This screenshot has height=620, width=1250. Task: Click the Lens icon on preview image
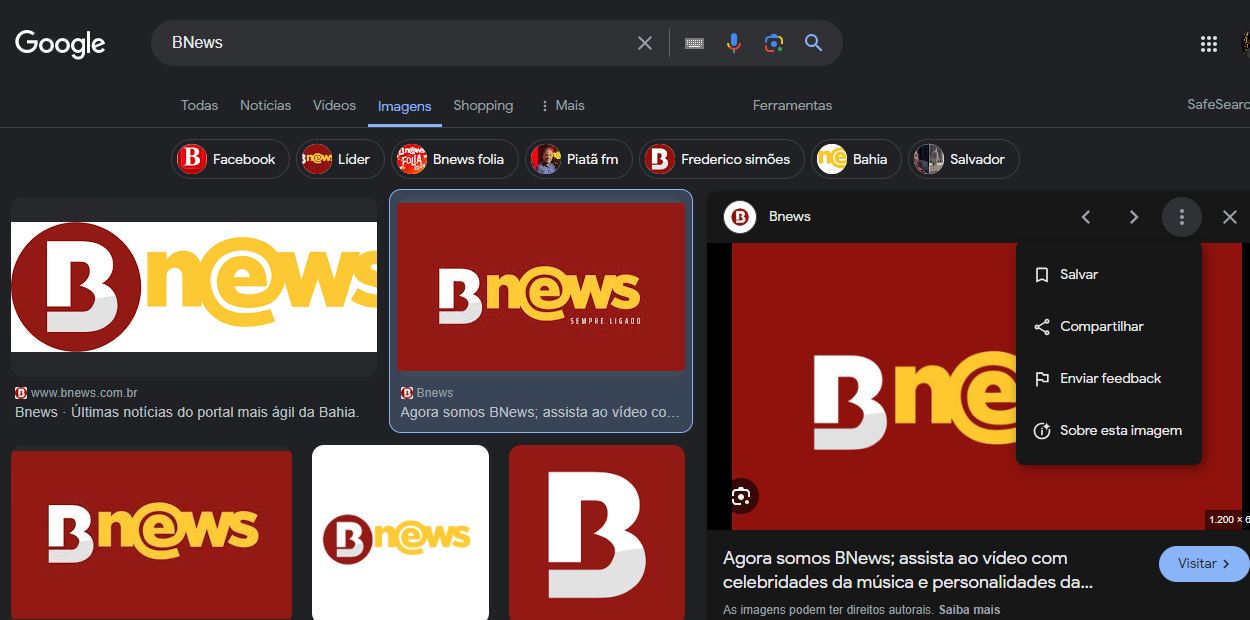[741, 496]
